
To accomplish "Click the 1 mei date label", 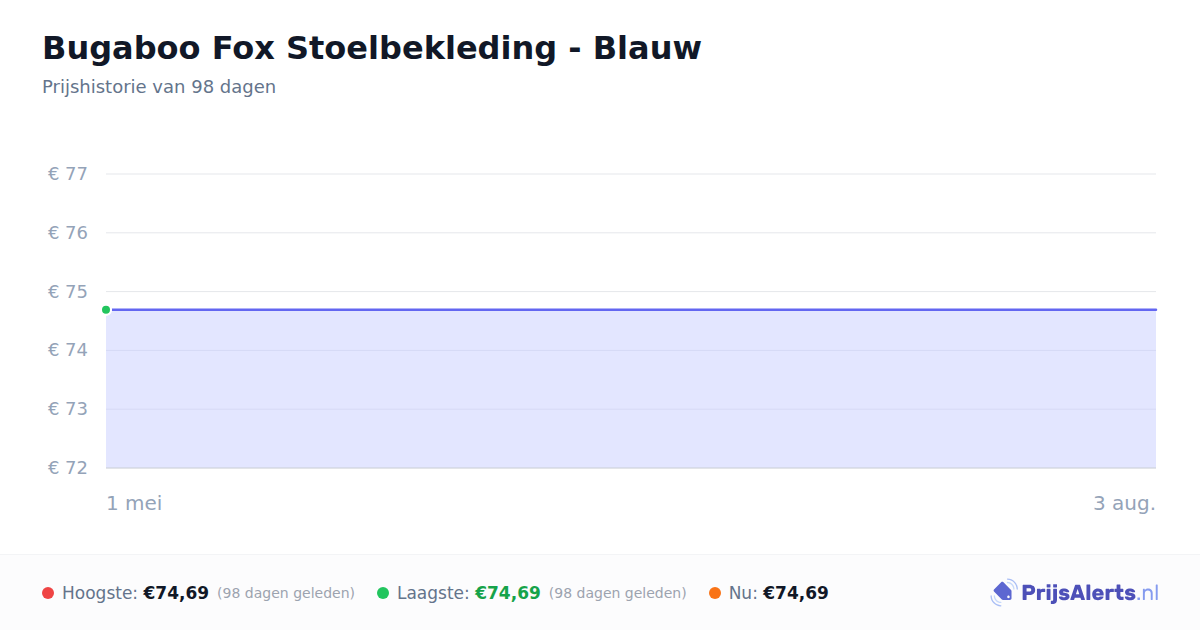I will (135, 503).
